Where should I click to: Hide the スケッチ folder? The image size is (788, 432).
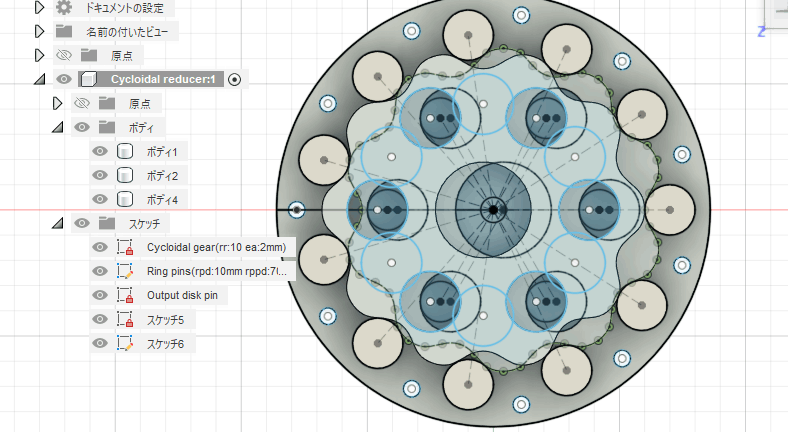(82, 223)
